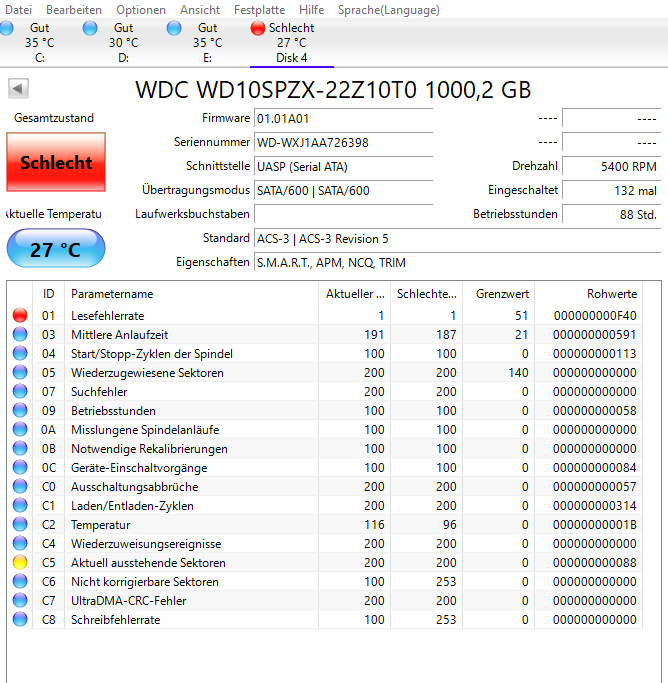
Task: Switch to drive D: tab
Action: tap(124, 43)
